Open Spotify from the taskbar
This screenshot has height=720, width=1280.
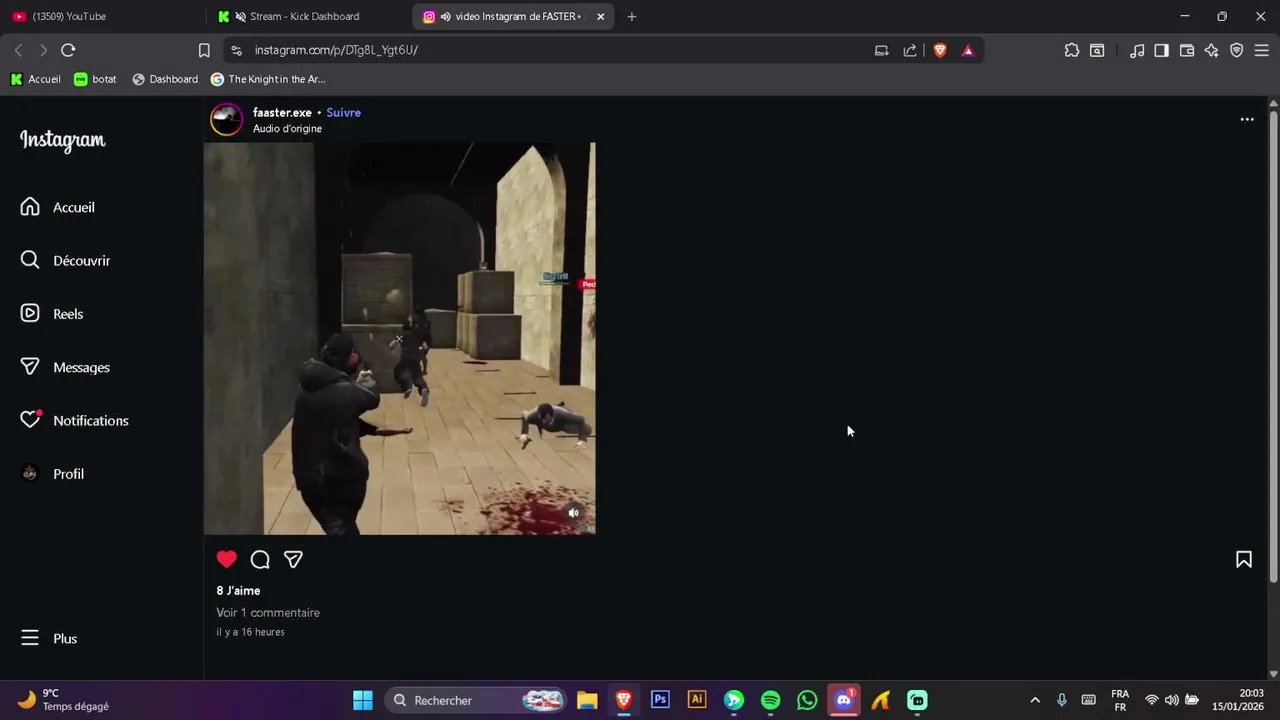[x=770, y=700]
